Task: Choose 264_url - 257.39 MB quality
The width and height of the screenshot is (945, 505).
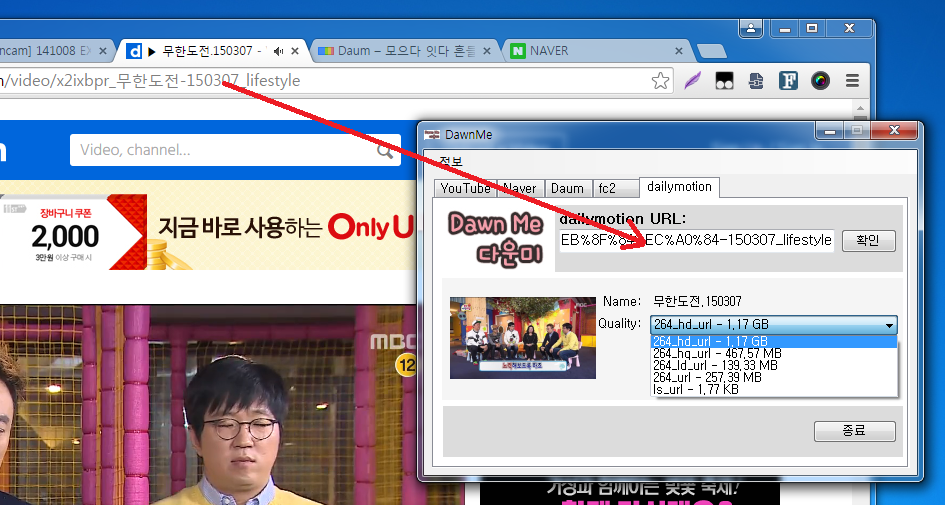Action: [x=774, y=378]
